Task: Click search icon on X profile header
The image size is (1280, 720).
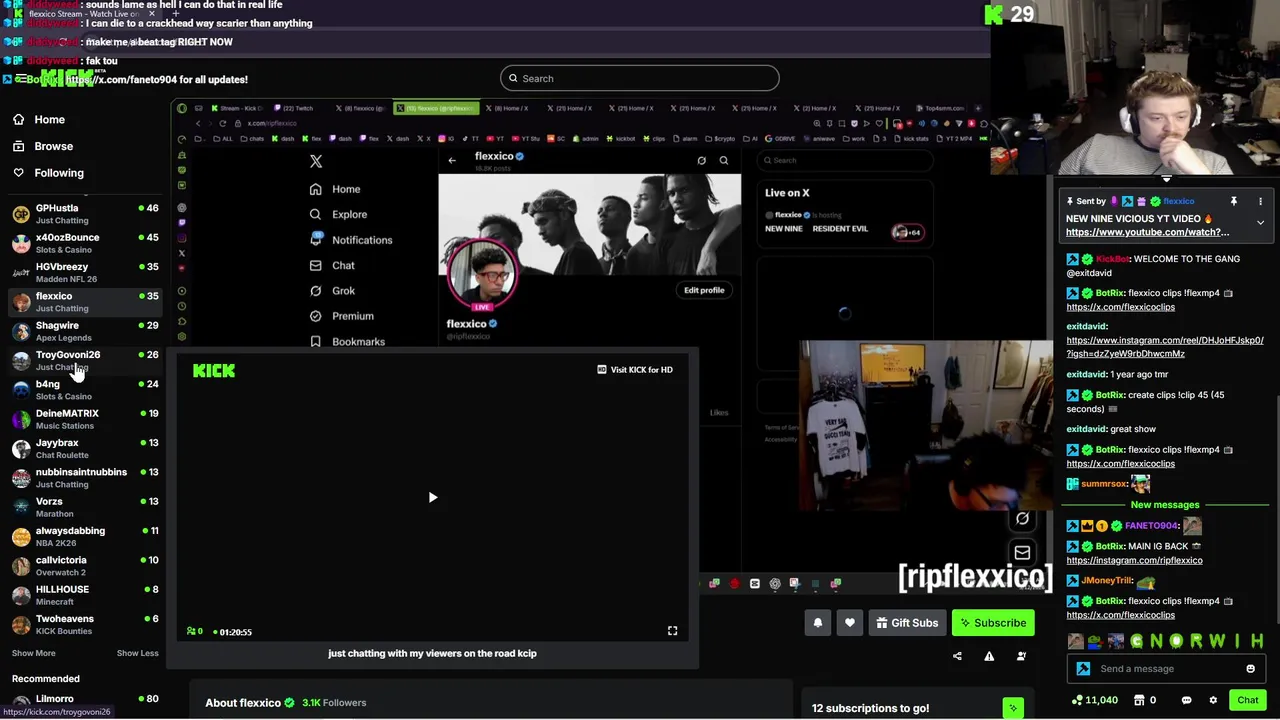Action: [x=724, y=160]
